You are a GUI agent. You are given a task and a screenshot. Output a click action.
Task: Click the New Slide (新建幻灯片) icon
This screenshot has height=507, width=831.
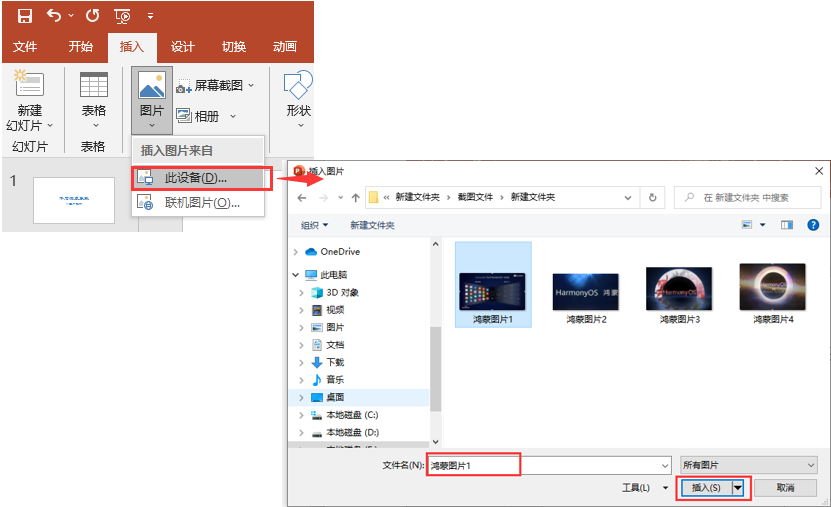(29, 86)
